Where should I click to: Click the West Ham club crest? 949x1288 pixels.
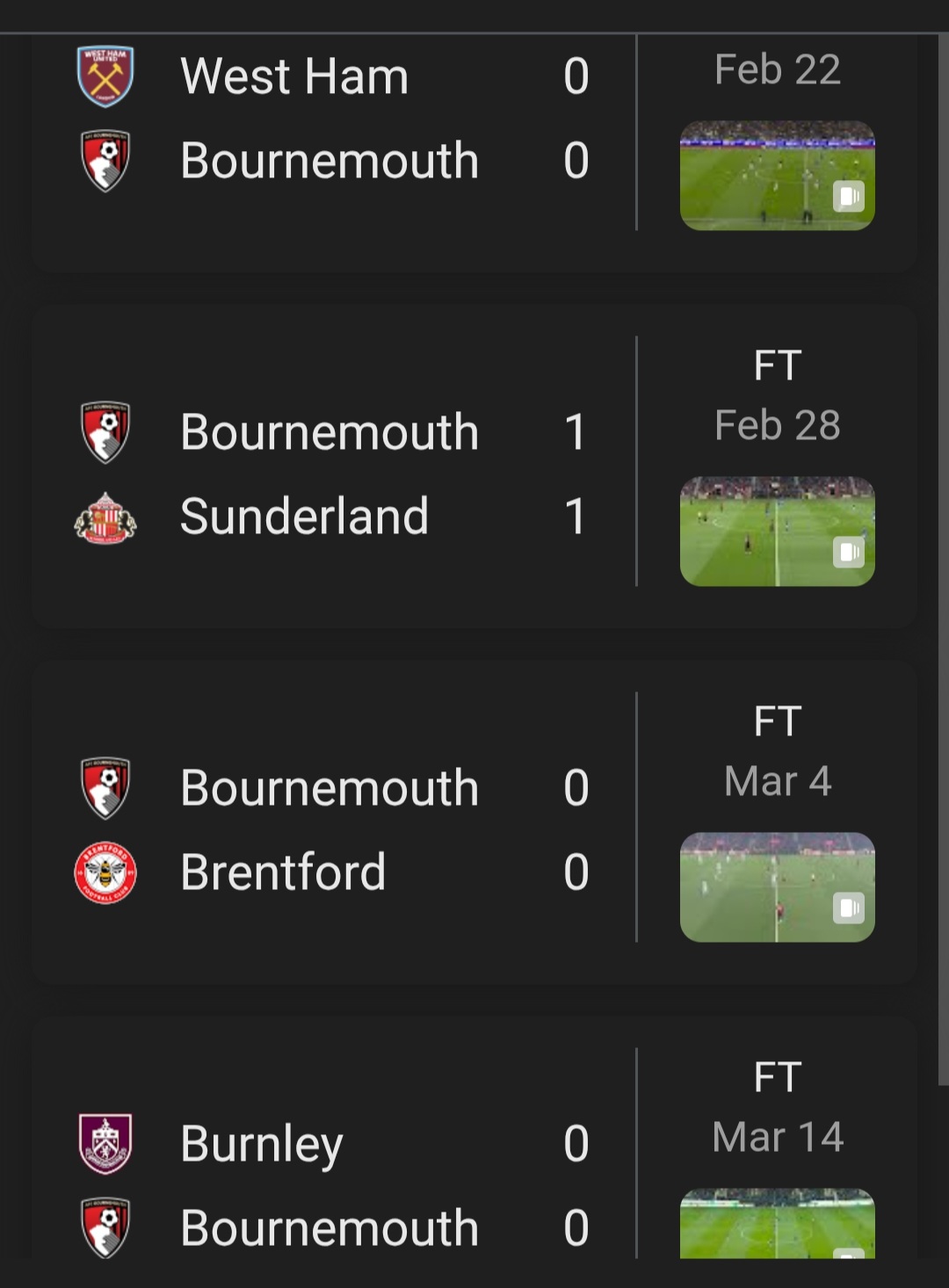[105, 76]
